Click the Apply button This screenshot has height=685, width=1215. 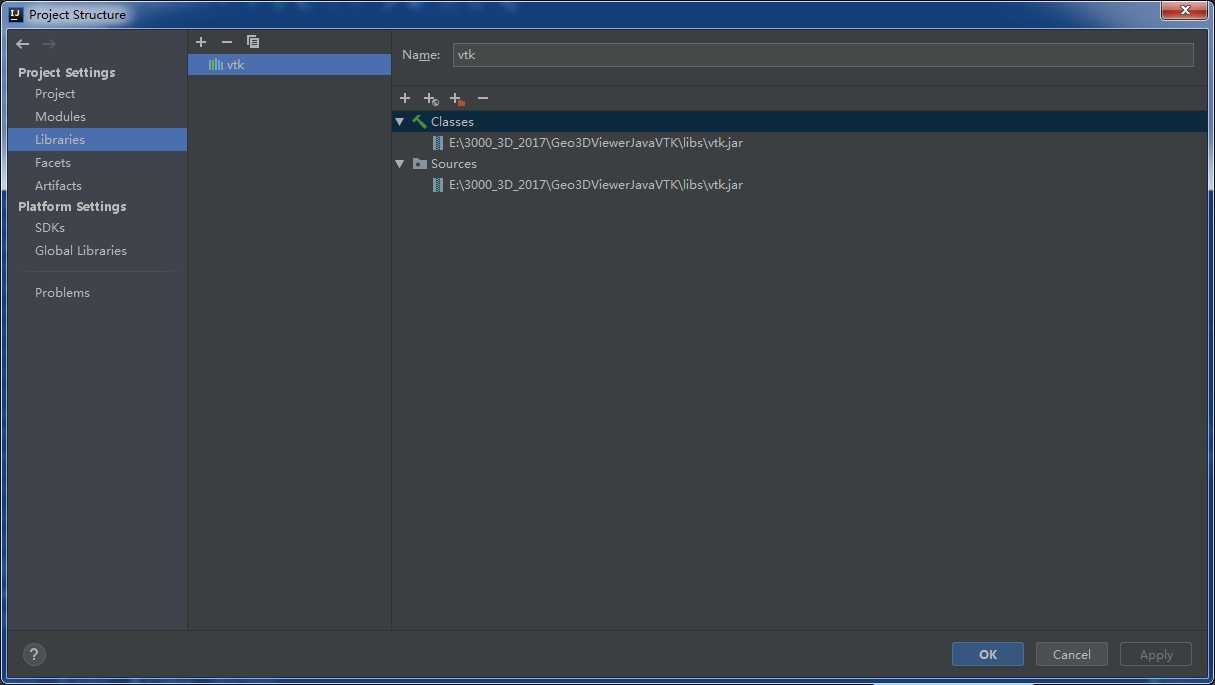tap(1156, 655)
